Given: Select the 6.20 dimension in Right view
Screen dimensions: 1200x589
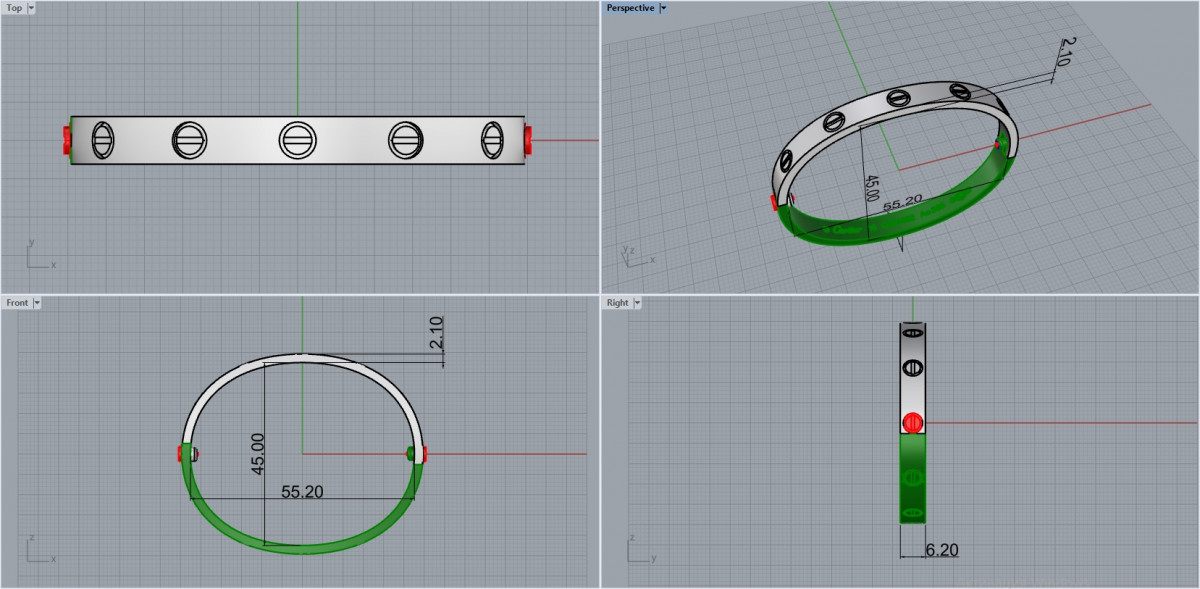Looking at the screenshot, I should click(x=943, y=549).
